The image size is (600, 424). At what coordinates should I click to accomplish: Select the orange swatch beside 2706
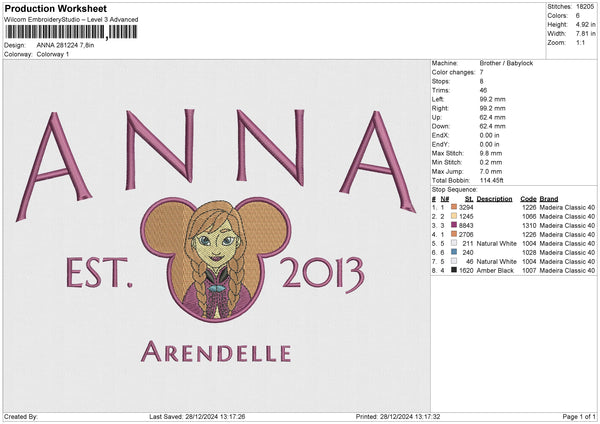point(454,234)
